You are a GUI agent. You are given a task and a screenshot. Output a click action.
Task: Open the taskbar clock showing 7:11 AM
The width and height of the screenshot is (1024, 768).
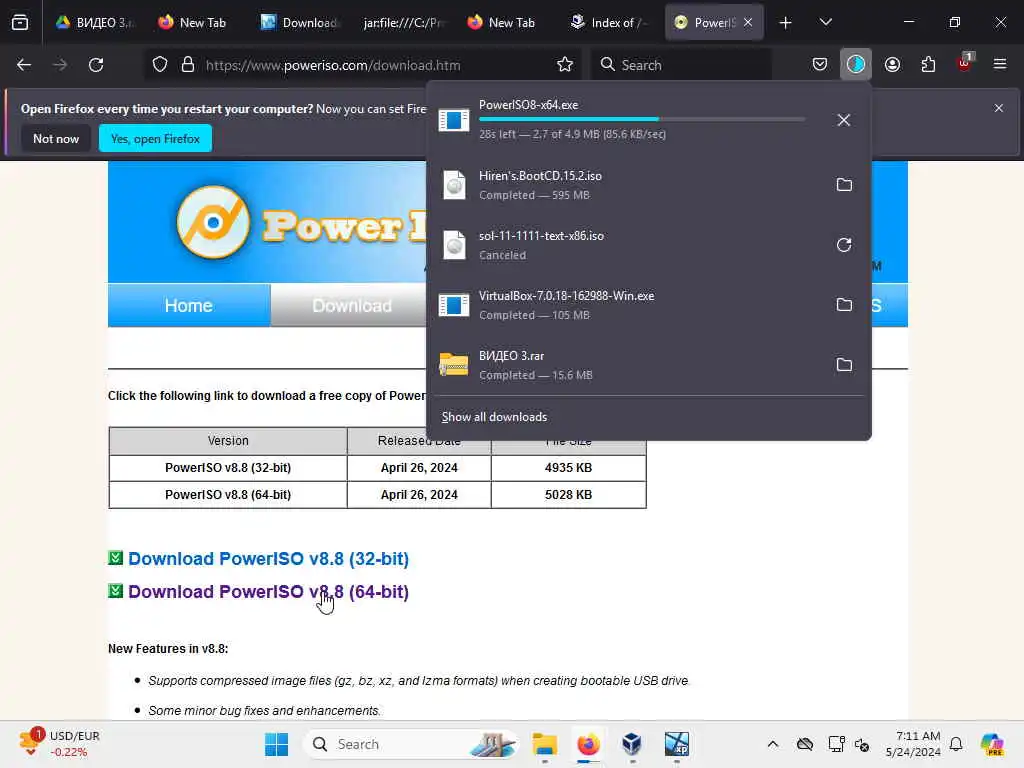[913, 744]
